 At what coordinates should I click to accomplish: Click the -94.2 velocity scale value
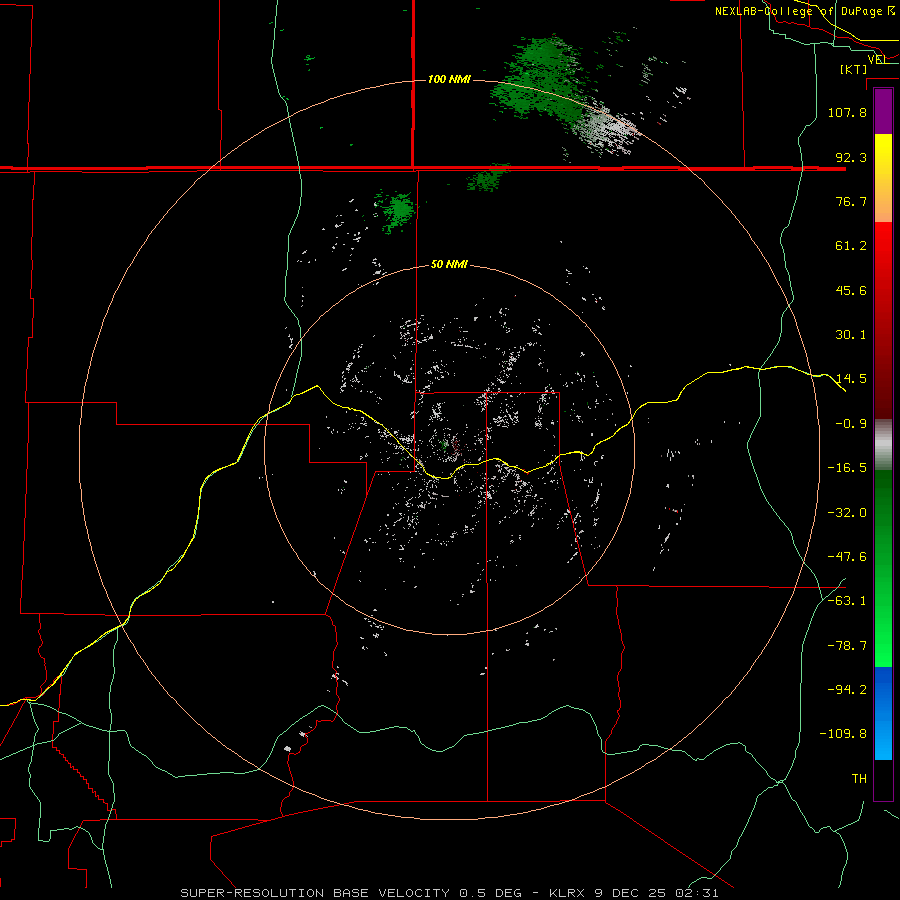click(847, 690)
